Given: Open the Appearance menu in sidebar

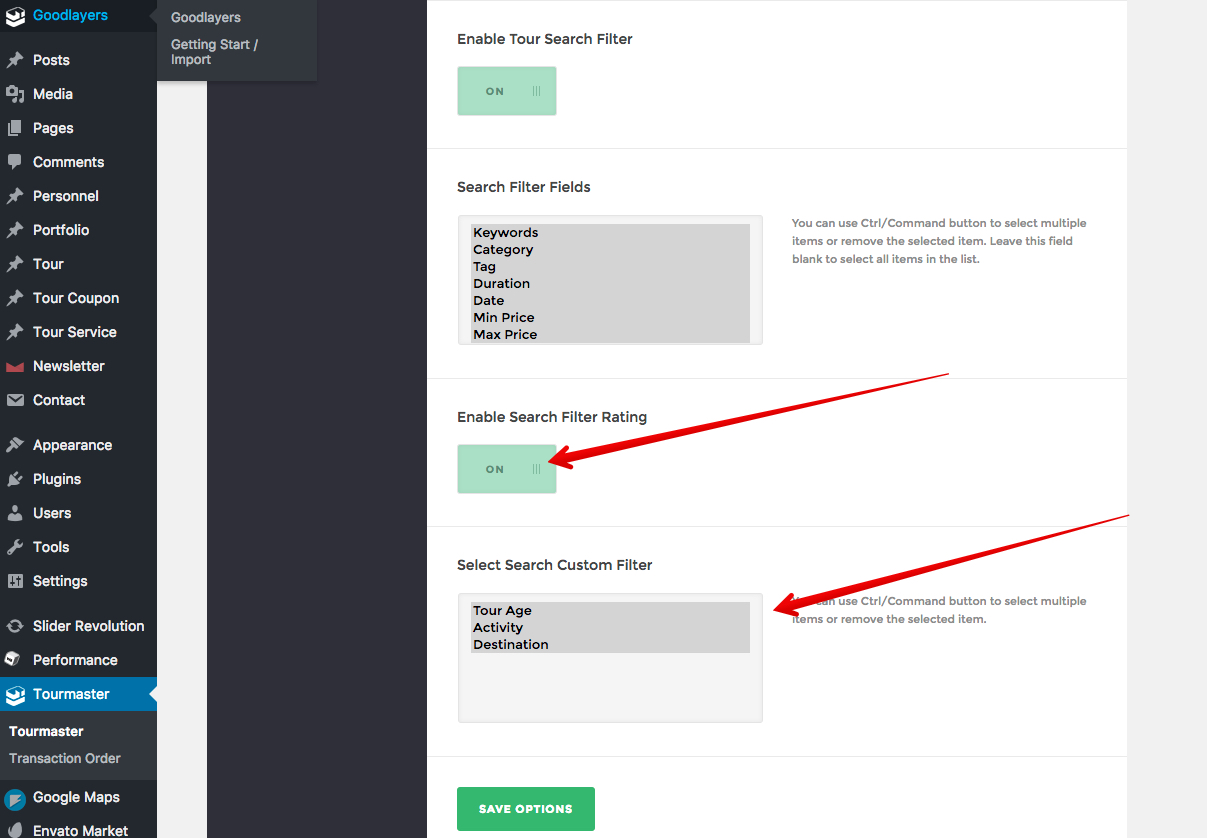Looking at the screenshot, I should 72,445.
